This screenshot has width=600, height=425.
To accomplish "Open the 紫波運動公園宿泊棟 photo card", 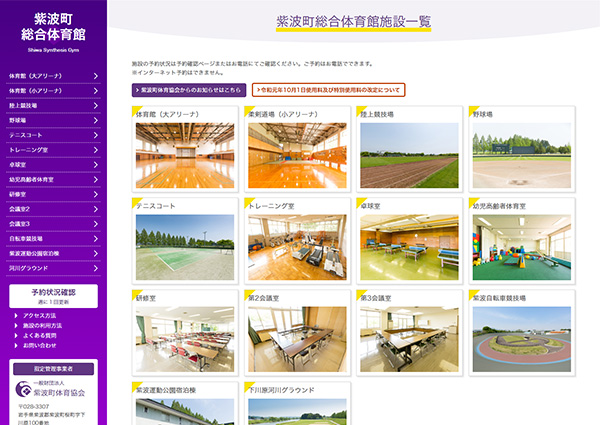I will (x=185, y=404).
